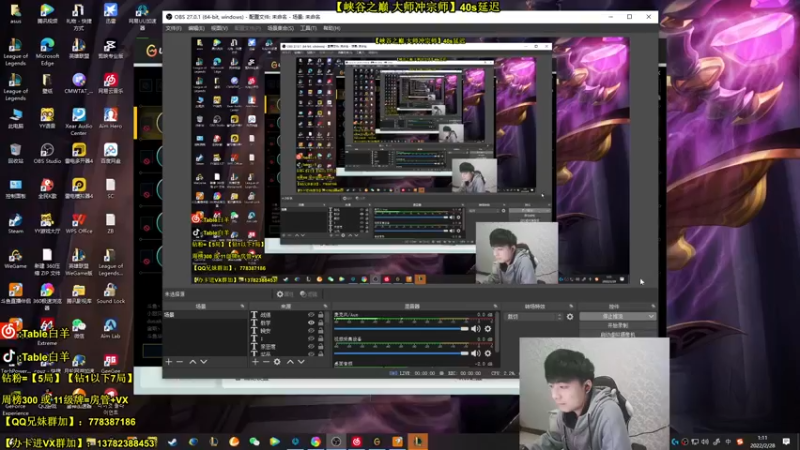This screenshot has height=450, width=800.
Task: Open audio settings gear for 麦克风/Aux
Action: pos(488,329)
